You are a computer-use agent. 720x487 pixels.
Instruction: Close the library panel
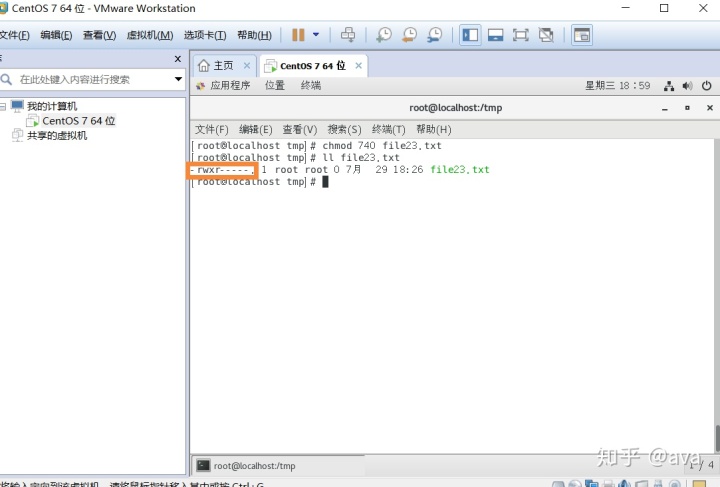tap(178, 59)
